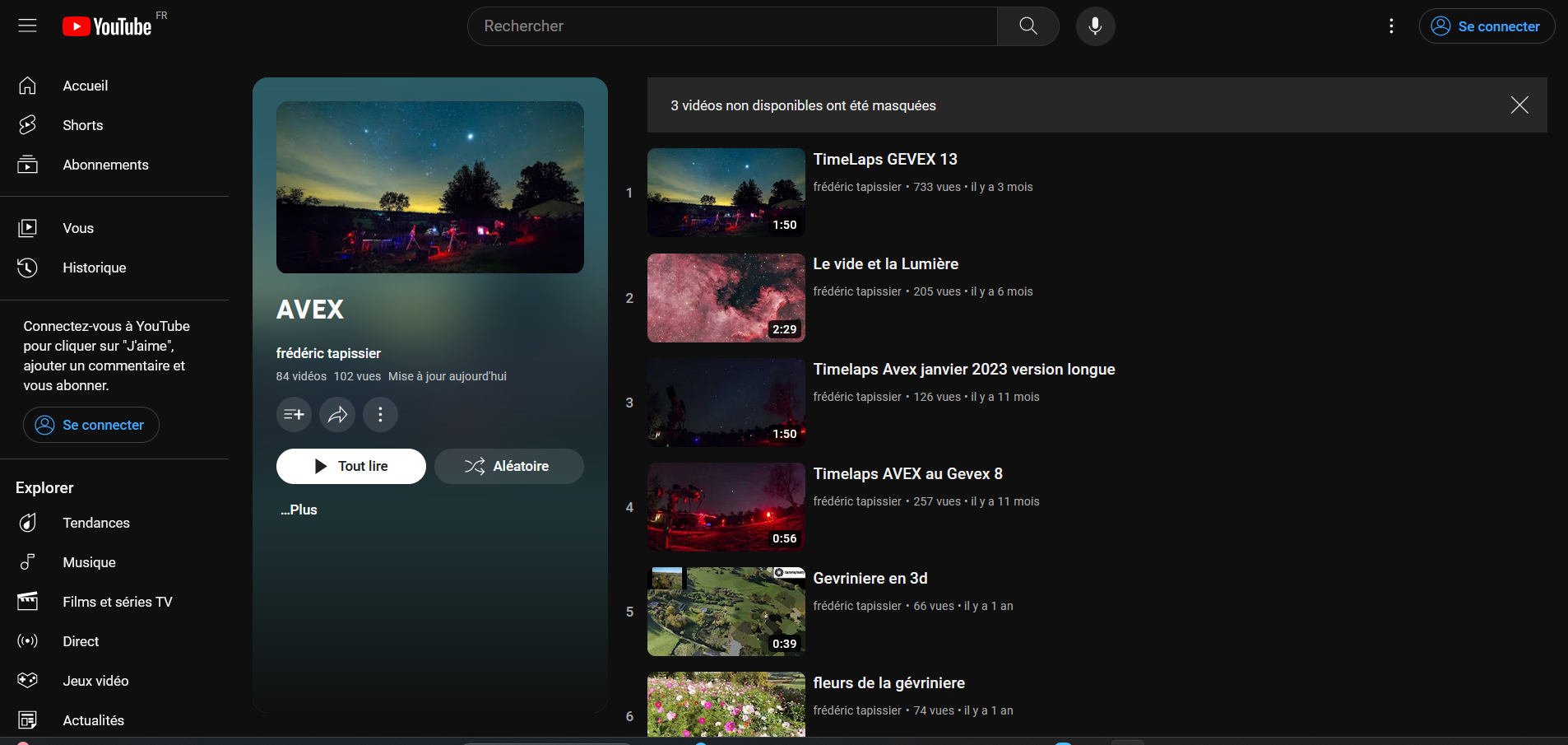
Task: Activate voice search microphone
Action: pos(1095,26)
